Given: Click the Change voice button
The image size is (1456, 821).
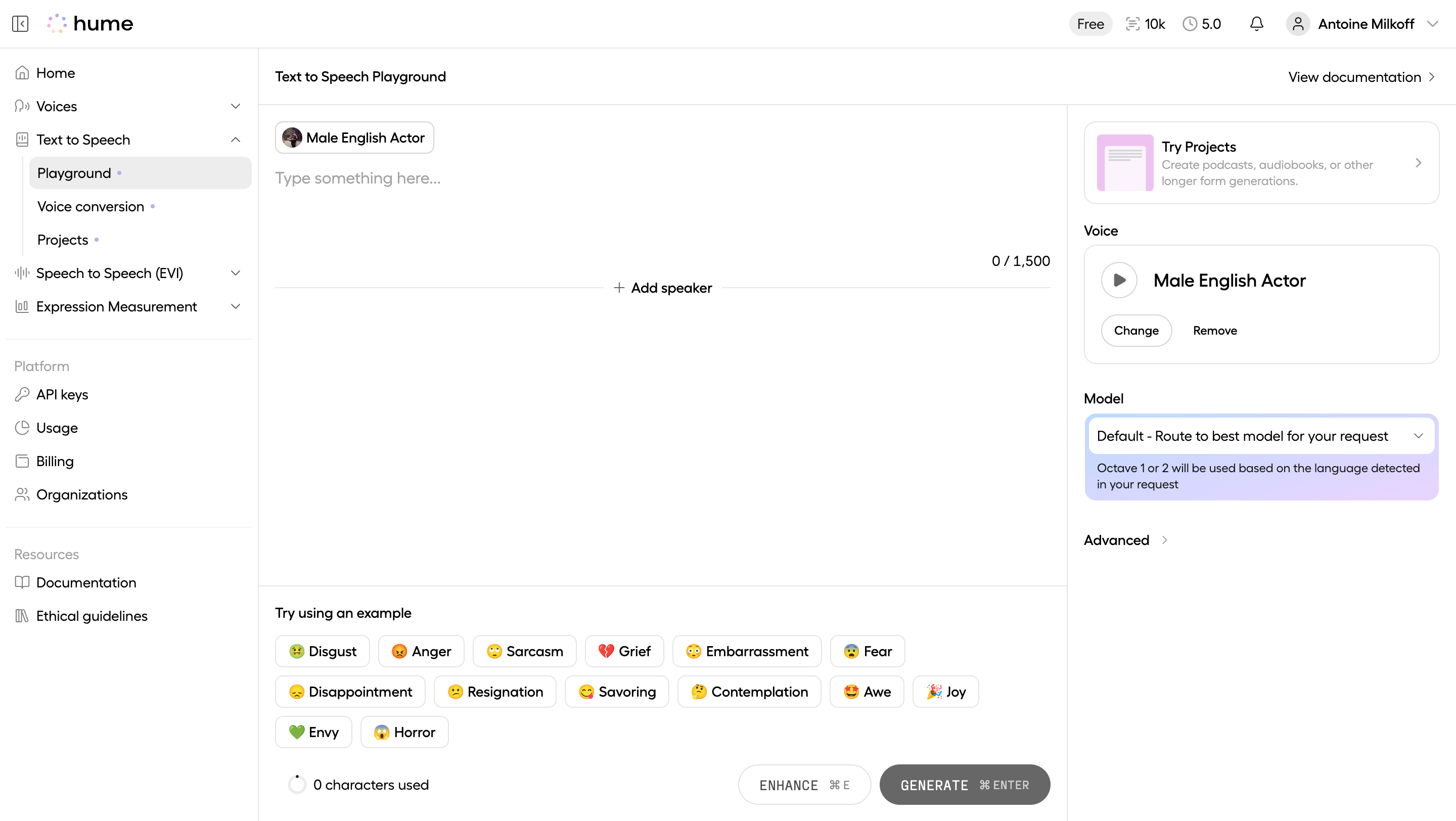Looking at the screenshot, I should [x=1135, y=331].
